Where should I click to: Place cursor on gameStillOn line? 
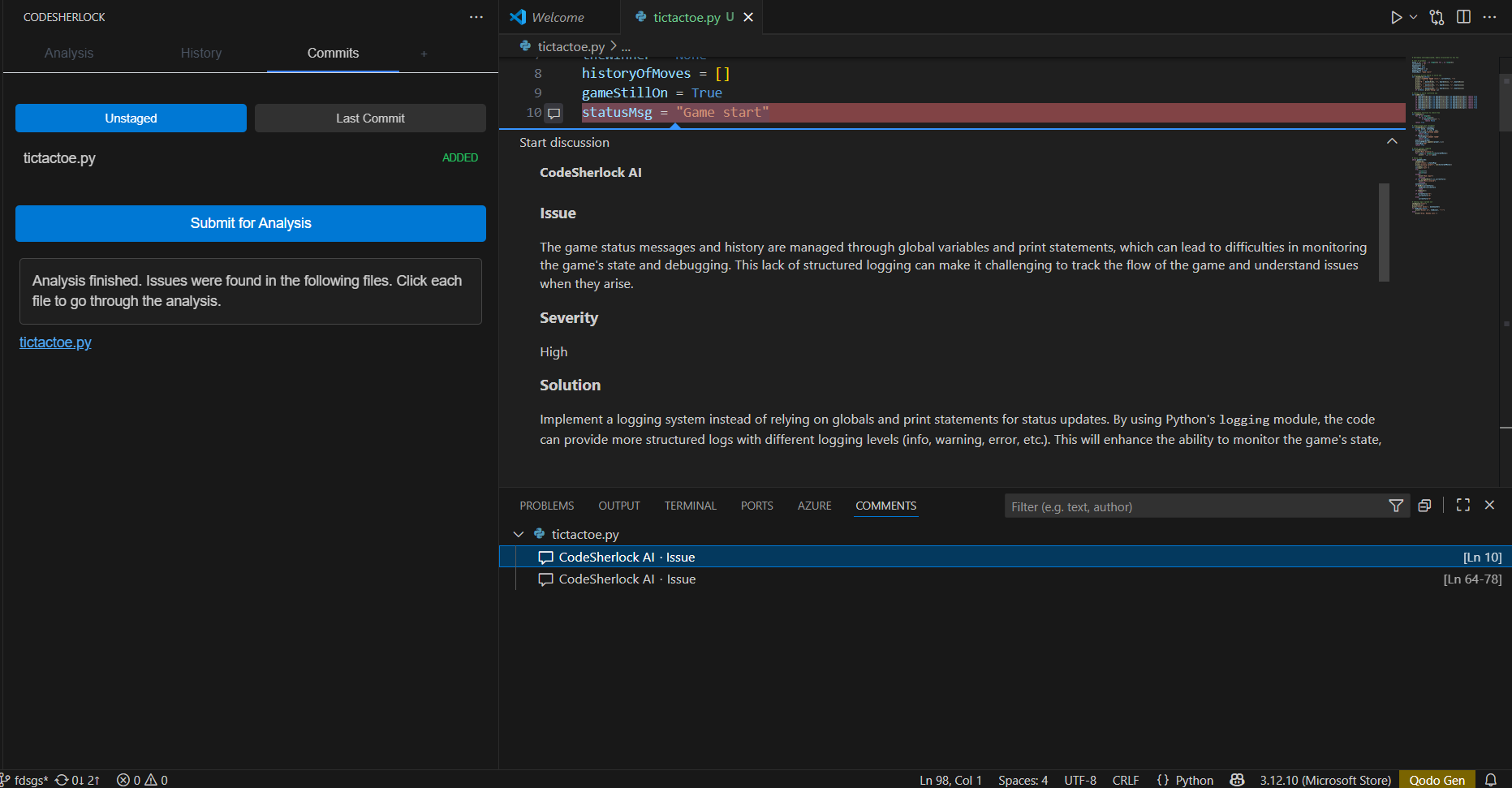click(652, 93)
